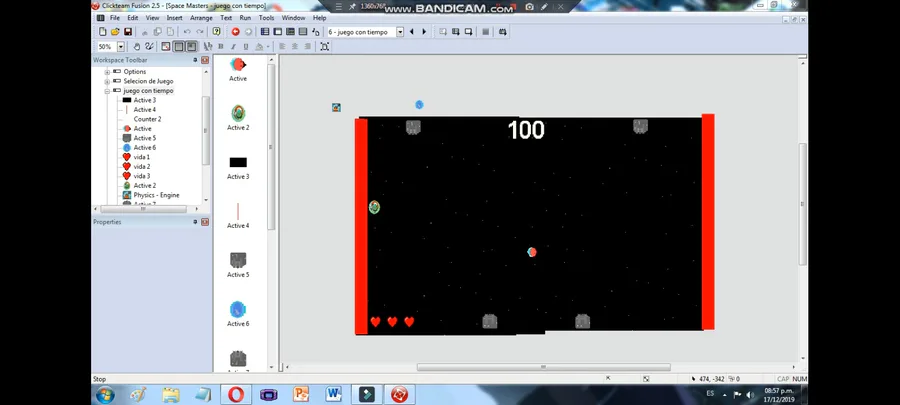Viewport: 900px width, 405px height.
Task: Toggle Italic text formatting
Action: click(x=233, y=47)
